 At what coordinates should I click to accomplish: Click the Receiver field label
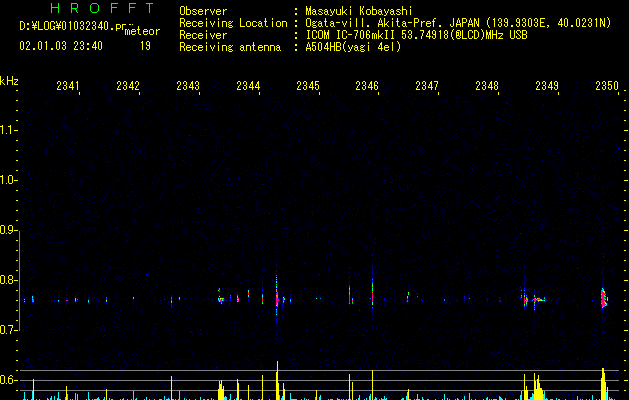pyautogui.click(x=203, y=35)
